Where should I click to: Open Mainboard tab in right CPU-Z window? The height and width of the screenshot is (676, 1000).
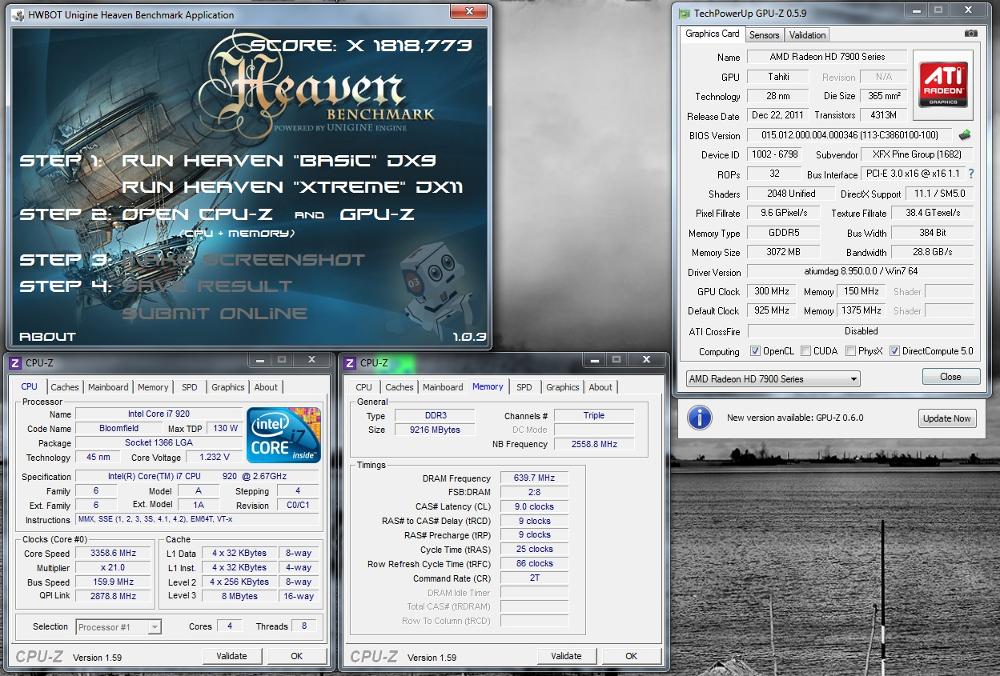(443, 387)
